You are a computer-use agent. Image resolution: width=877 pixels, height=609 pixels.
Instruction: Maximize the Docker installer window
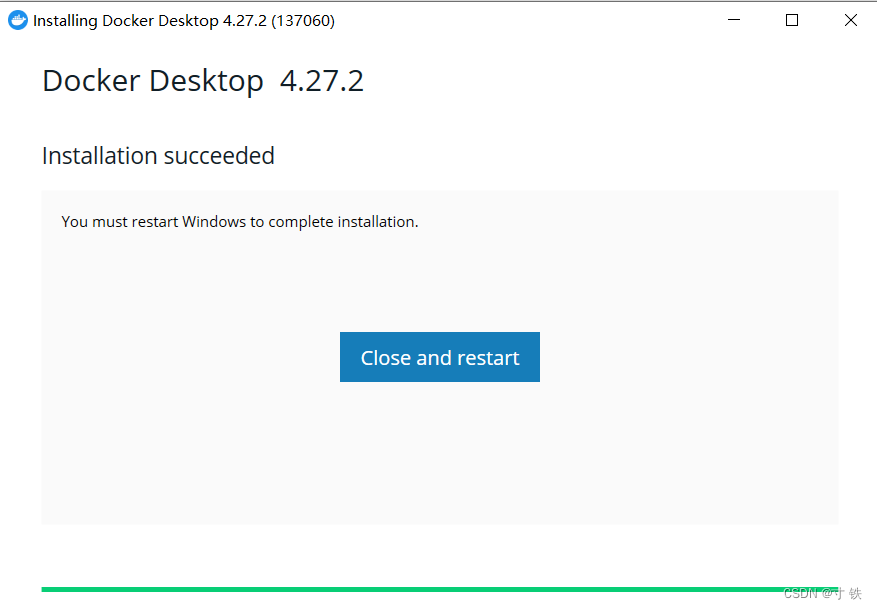[x=792, y=20]
